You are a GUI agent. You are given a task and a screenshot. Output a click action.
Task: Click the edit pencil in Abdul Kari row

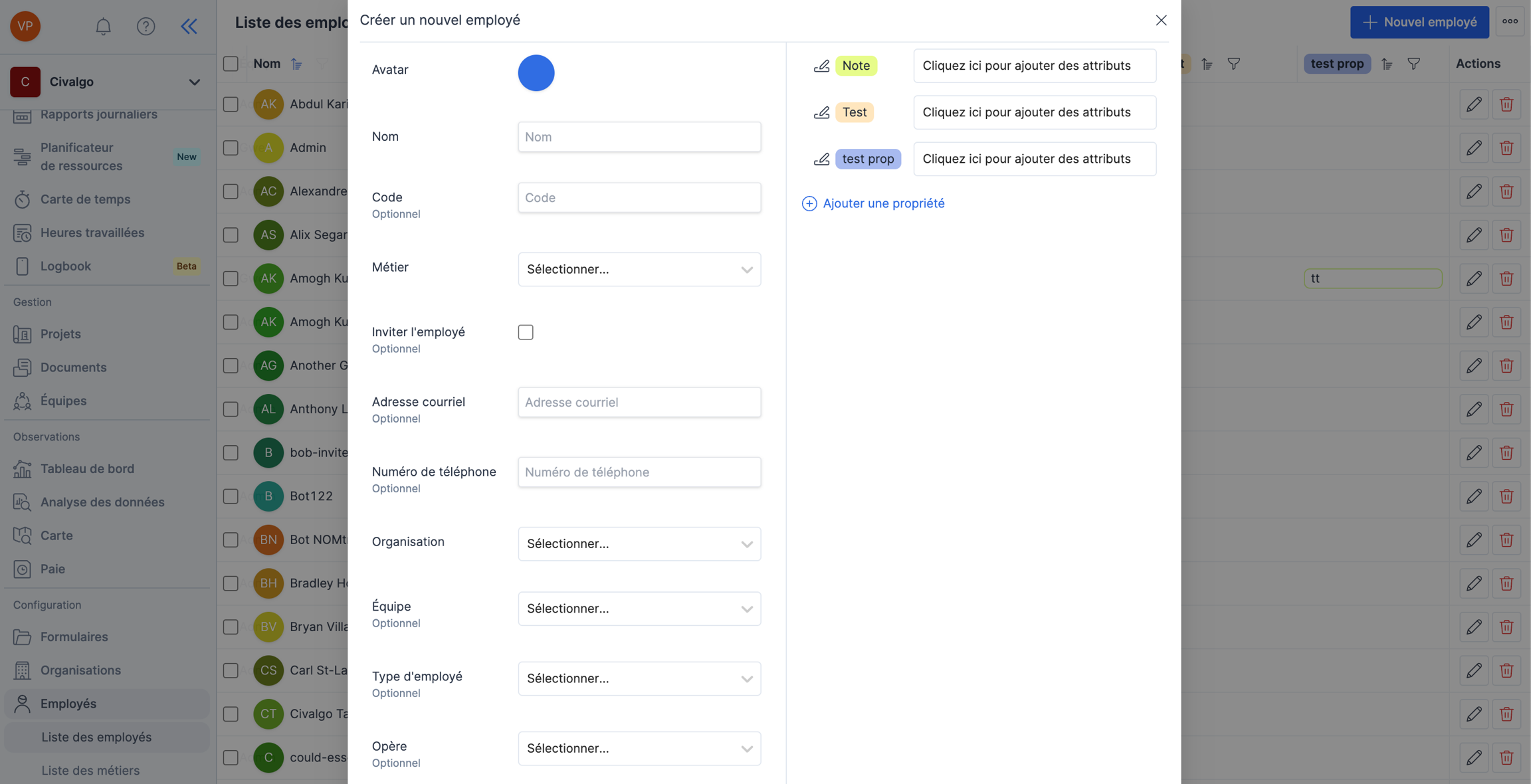pos(1474,104)
